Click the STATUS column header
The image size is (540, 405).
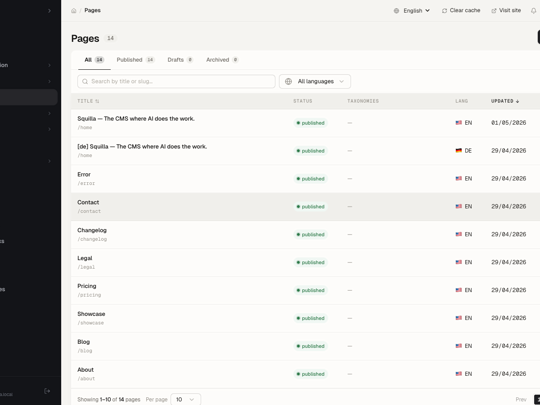(x=303, y=101)
